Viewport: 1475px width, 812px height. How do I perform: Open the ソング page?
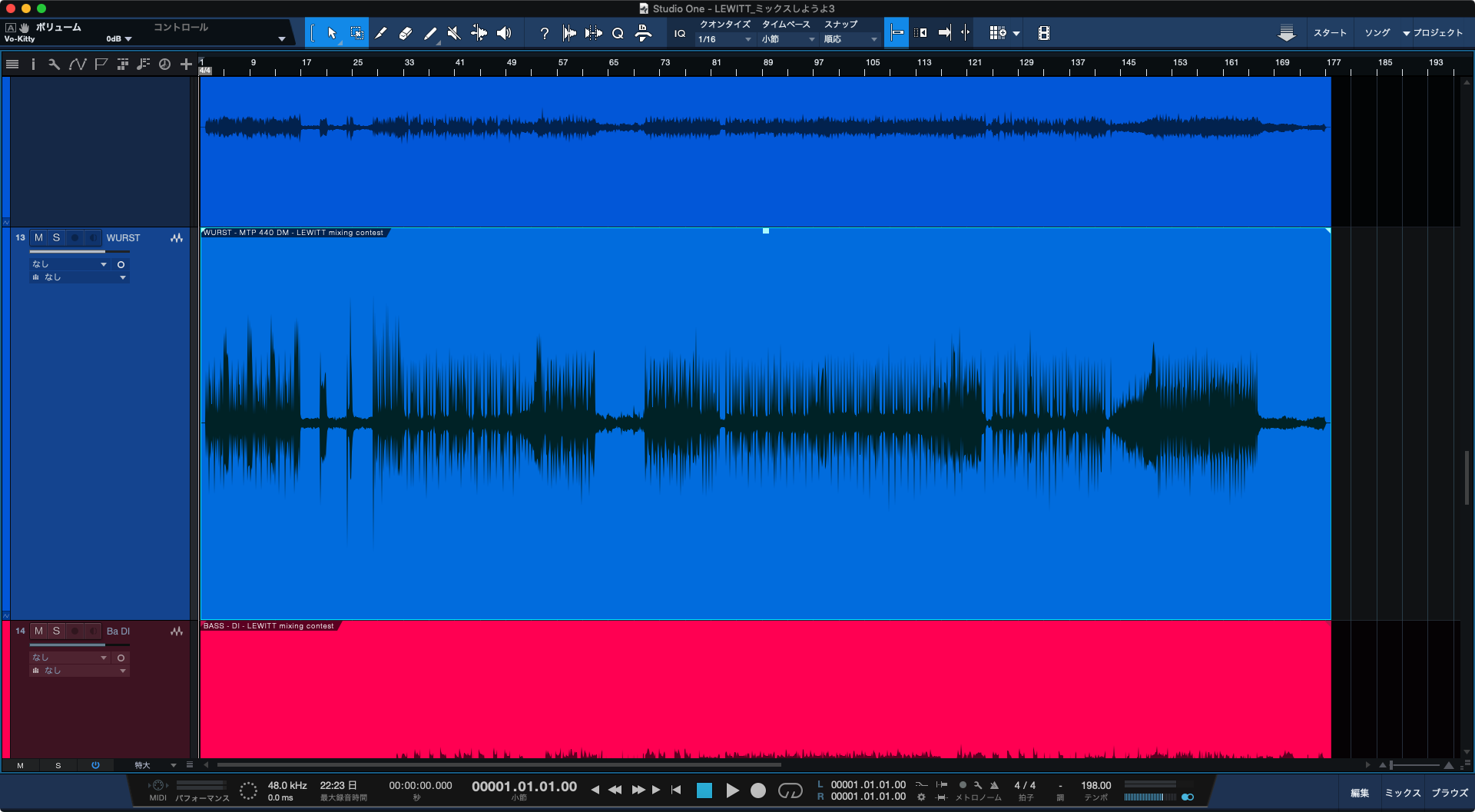click(x=1377, y=33)
